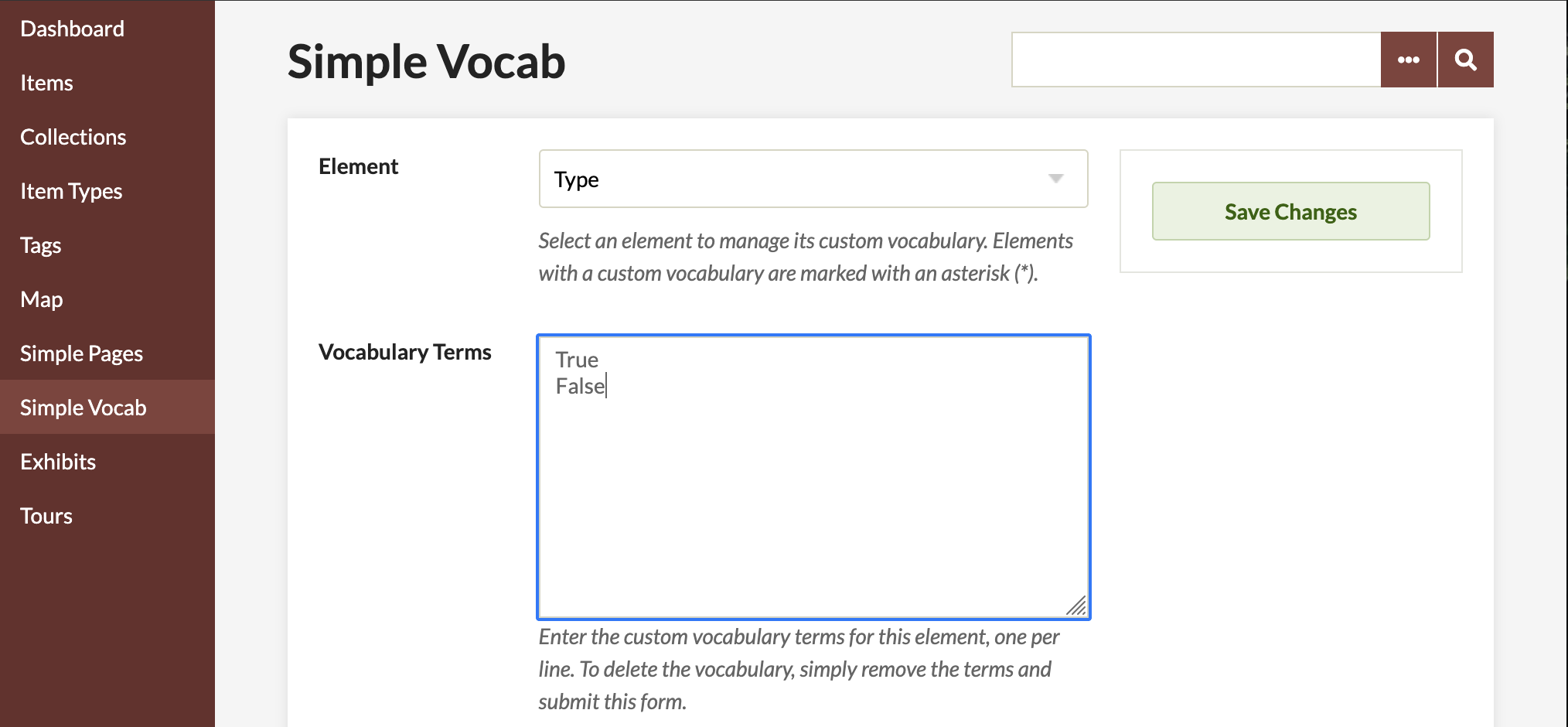
Task: Click the Simple Vocab page heading
Action: point(426,62)
